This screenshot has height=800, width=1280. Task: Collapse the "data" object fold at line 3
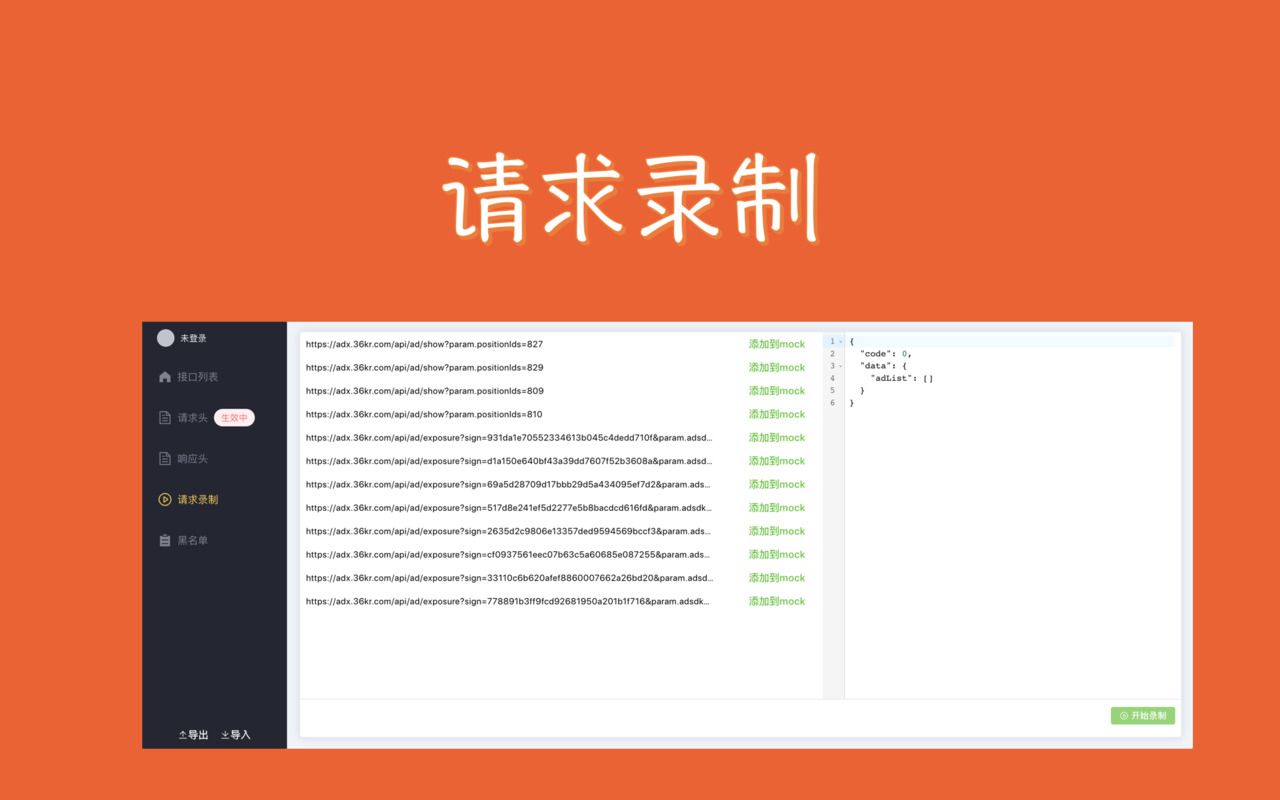click(840, 366)
